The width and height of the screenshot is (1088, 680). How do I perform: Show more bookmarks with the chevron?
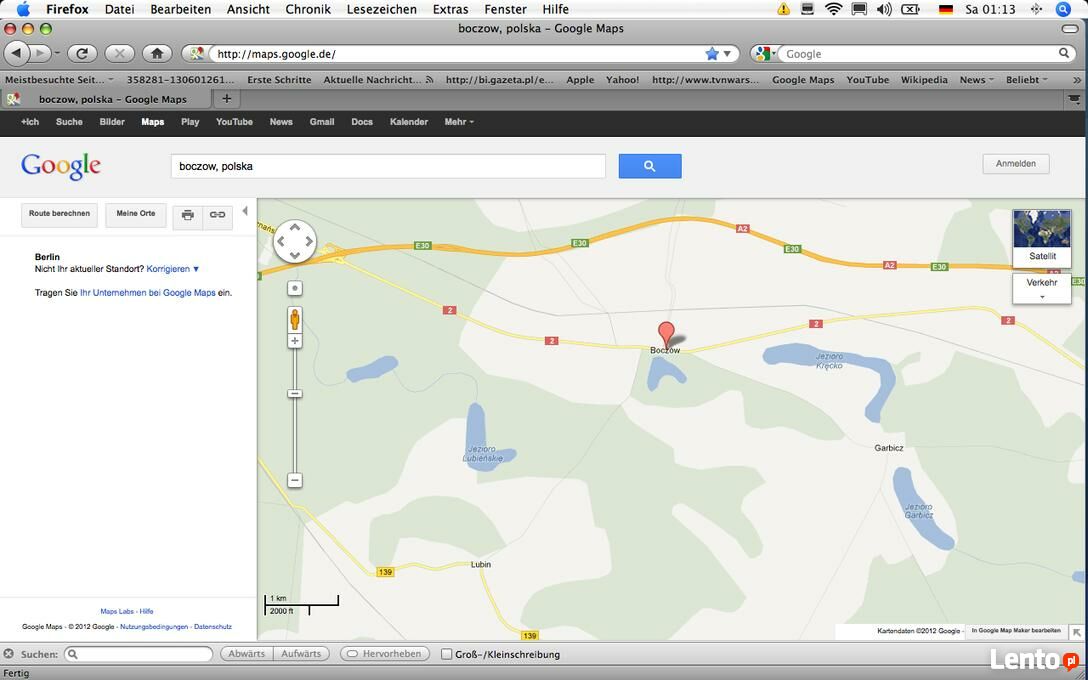pos(1077,80)
